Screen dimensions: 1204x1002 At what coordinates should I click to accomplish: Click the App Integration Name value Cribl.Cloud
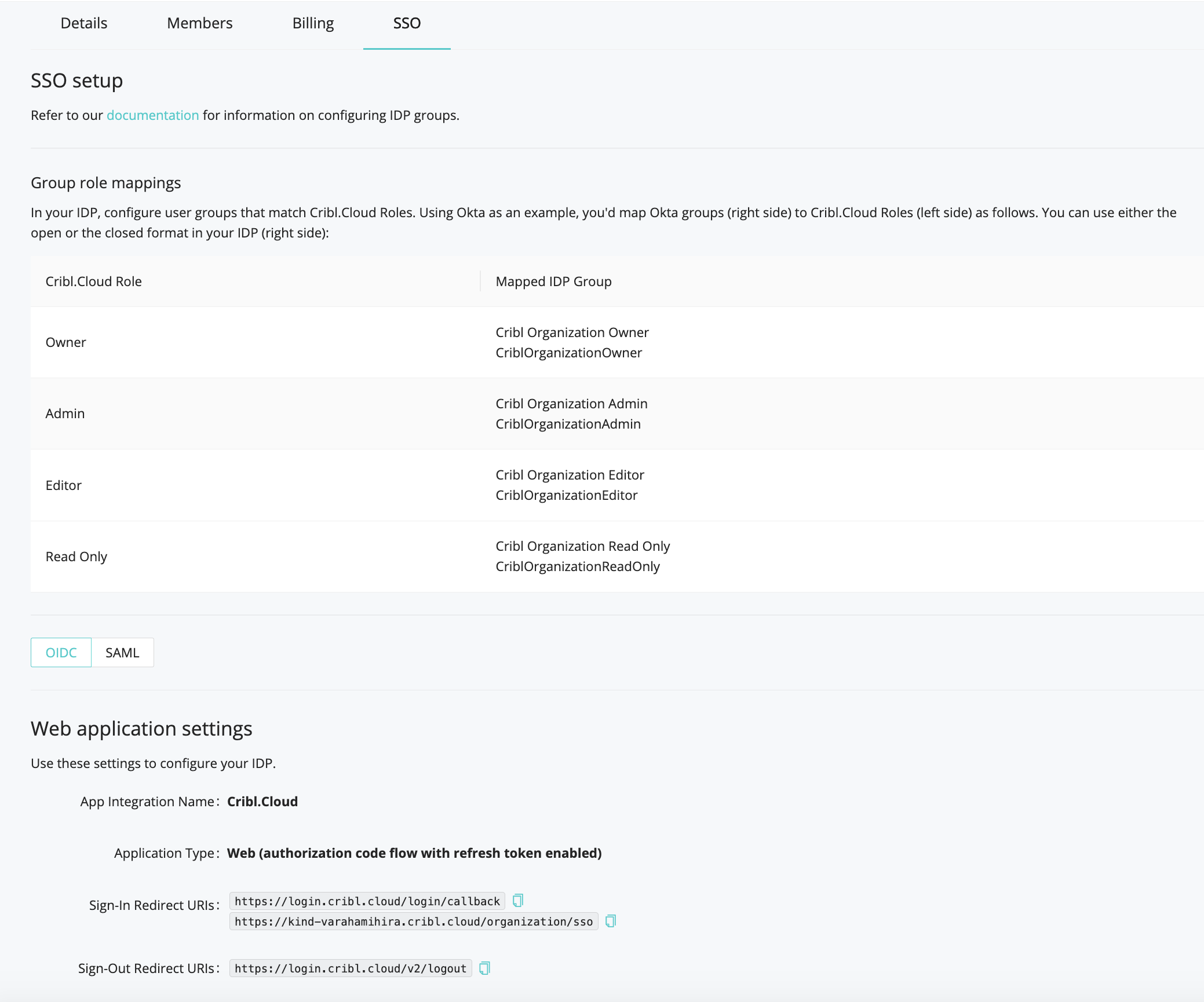click(x=262, y=801)
